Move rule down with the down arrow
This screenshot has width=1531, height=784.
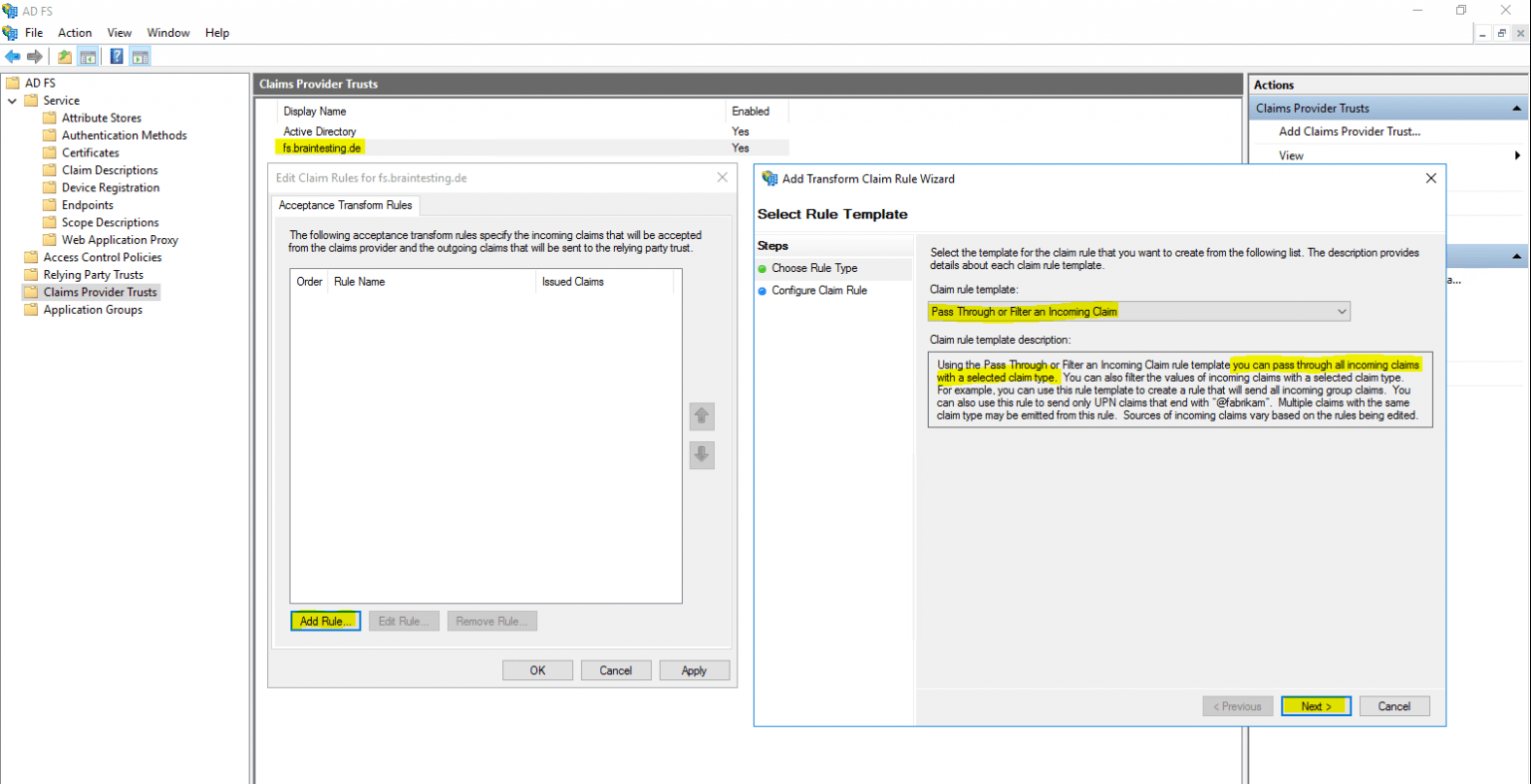[702, 455]
